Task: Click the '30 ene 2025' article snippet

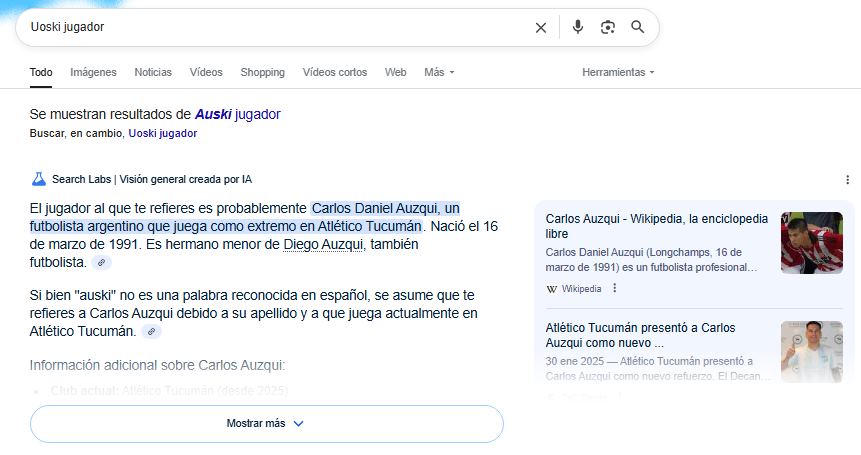Action: coord(656,368)
